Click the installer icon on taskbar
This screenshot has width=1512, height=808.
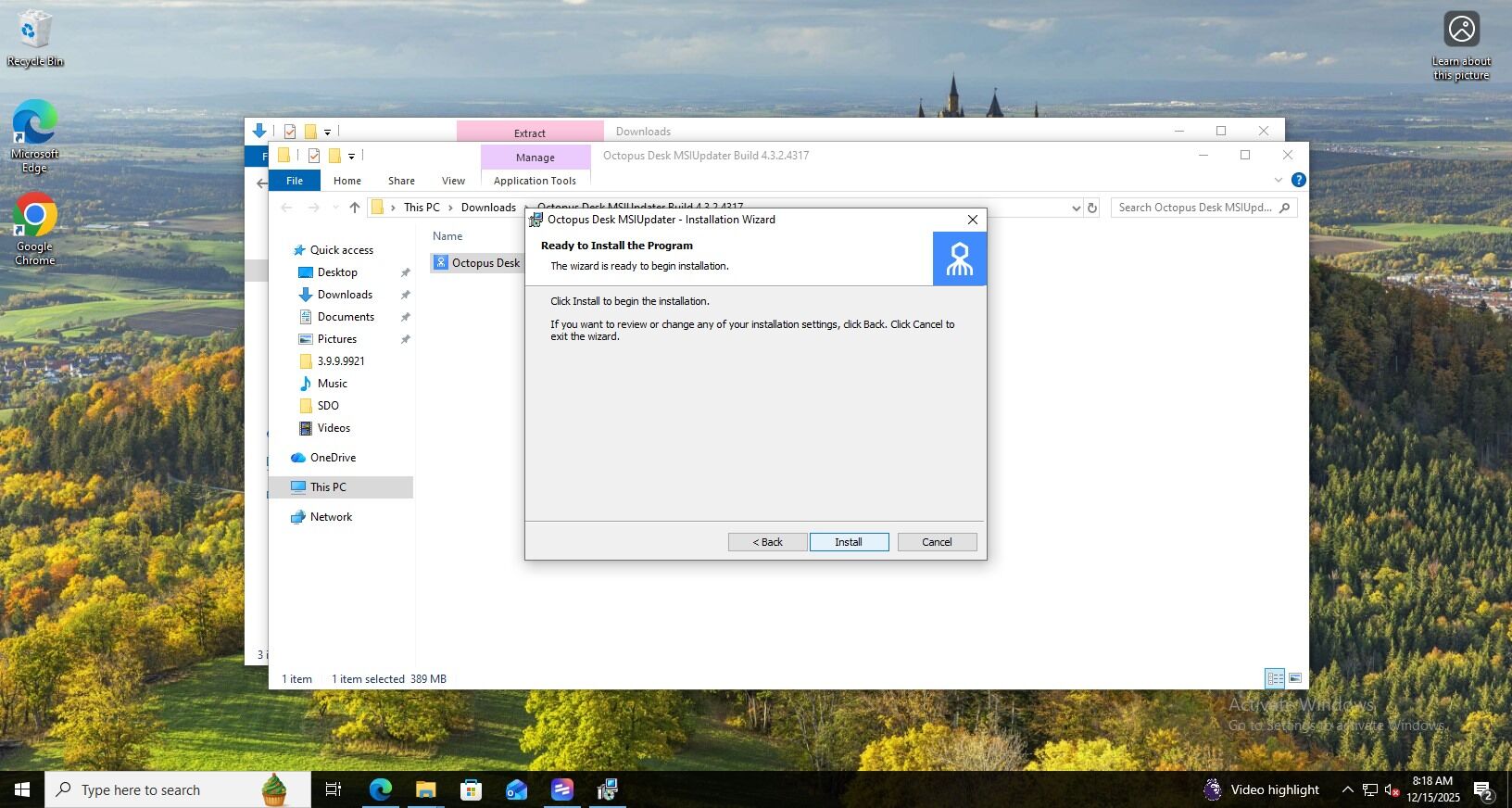pyautogui.click(x=608, y=789)
